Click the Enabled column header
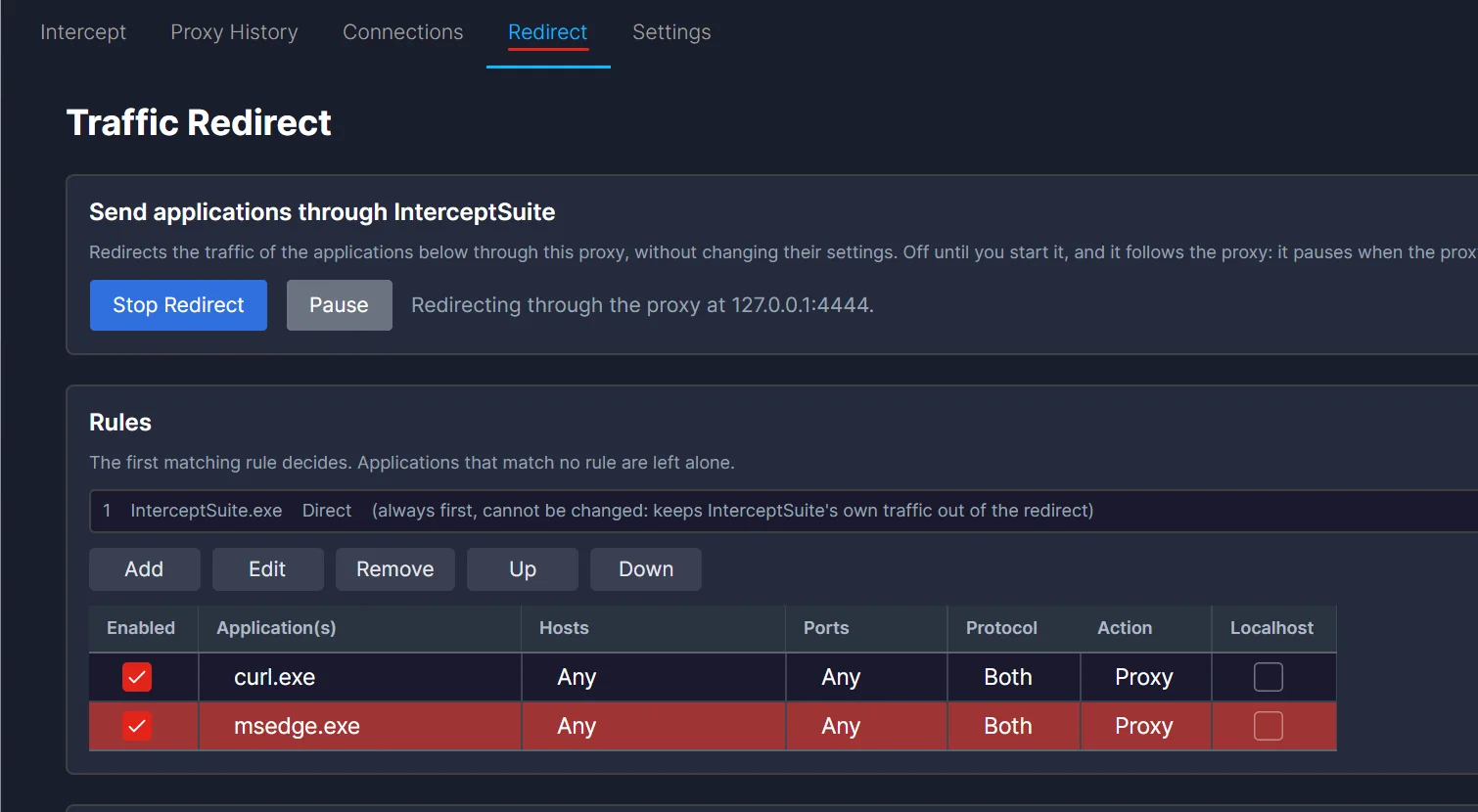The height and width of the screenshot is (812, 1478). point(143,628)
